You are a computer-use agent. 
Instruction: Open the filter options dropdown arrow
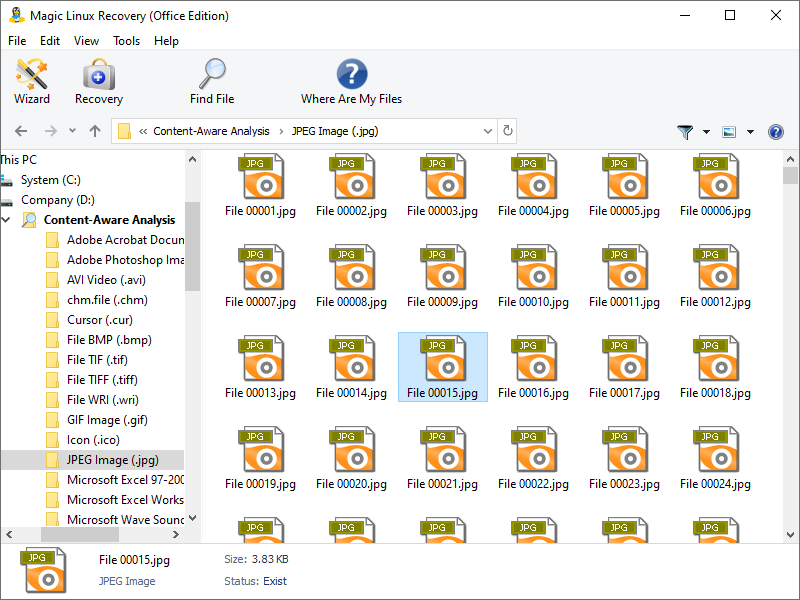tap(706, 132)
